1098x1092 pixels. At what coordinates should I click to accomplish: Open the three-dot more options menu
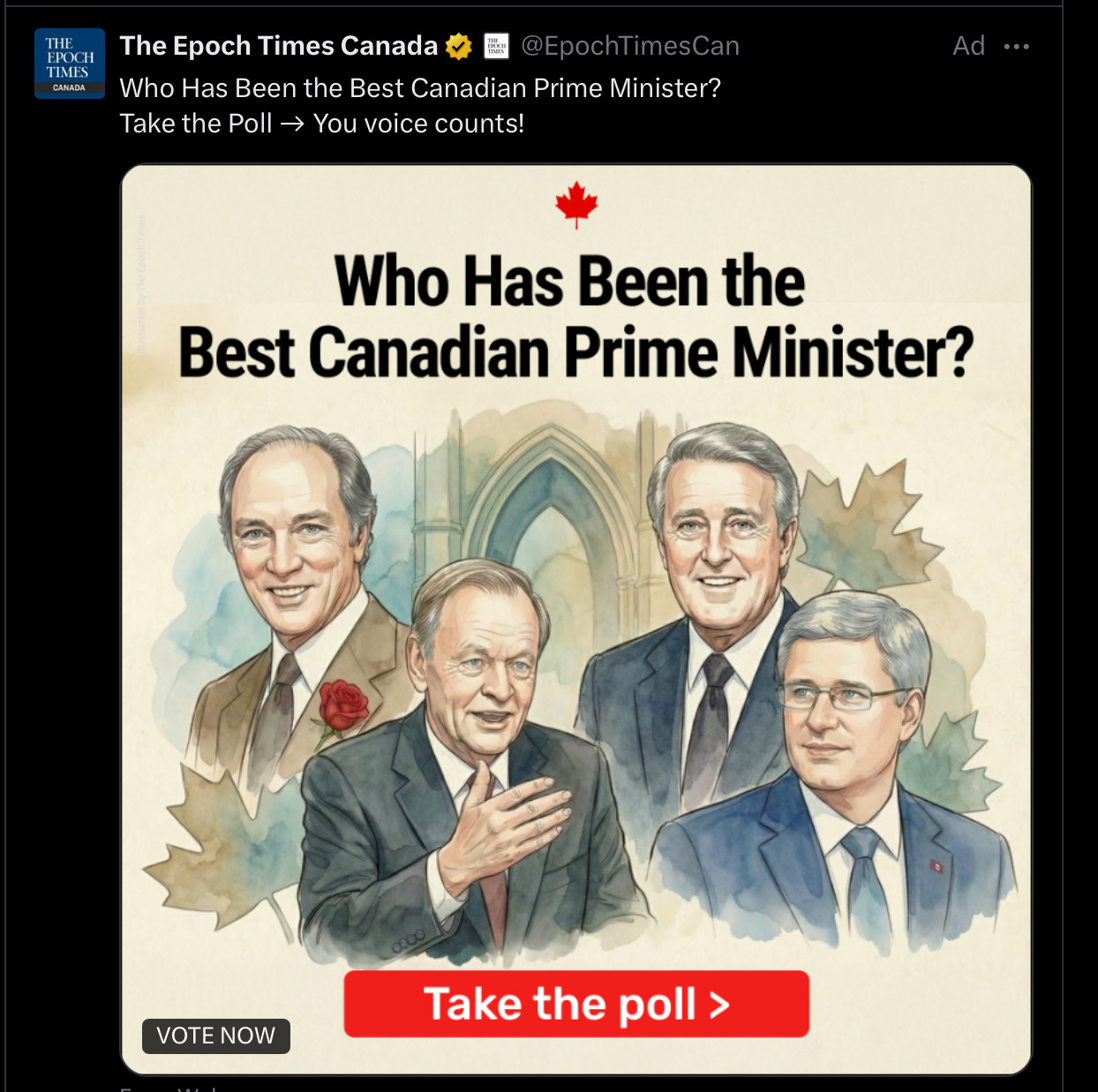(1016, 47)
